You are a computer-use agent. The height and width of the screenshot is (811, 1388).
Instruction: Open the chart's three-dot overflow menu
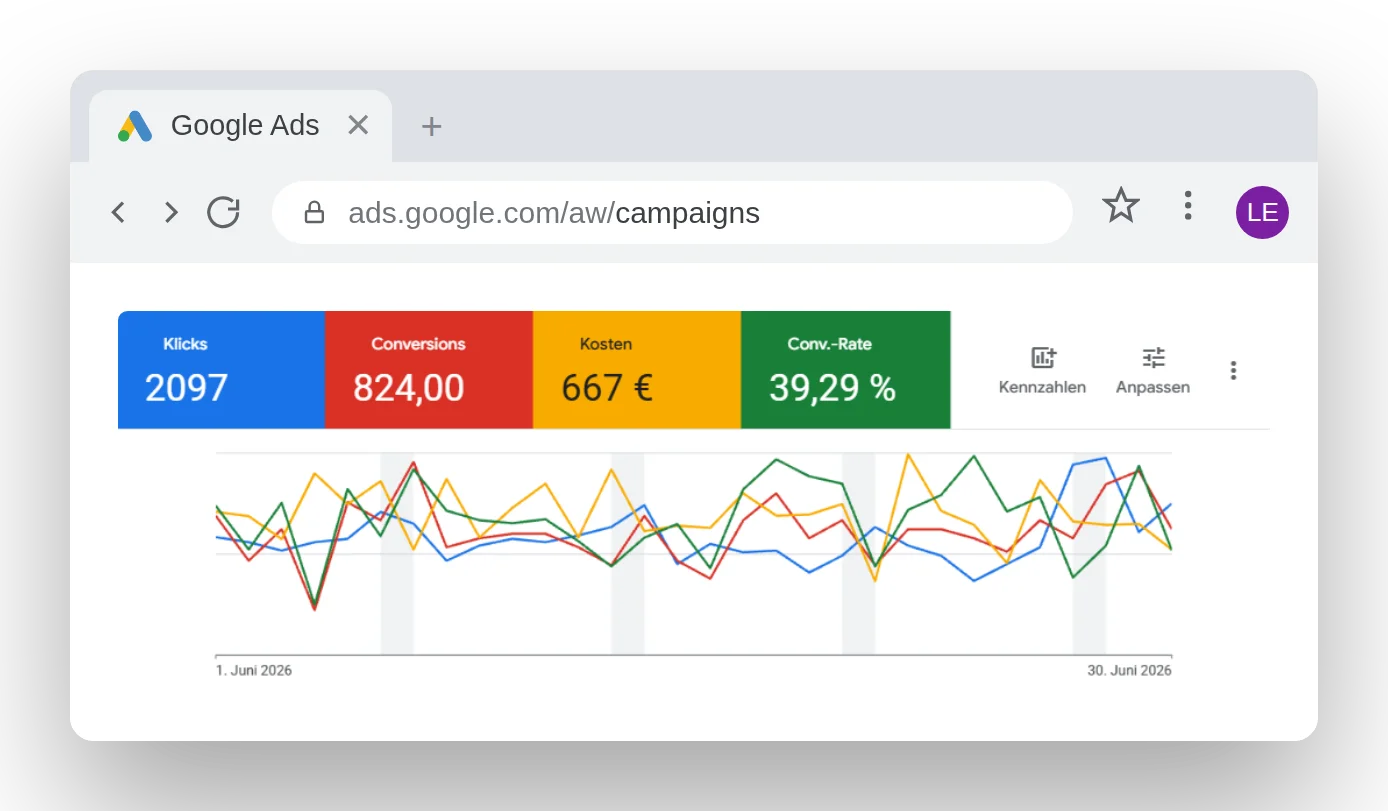coord(1234,371)
